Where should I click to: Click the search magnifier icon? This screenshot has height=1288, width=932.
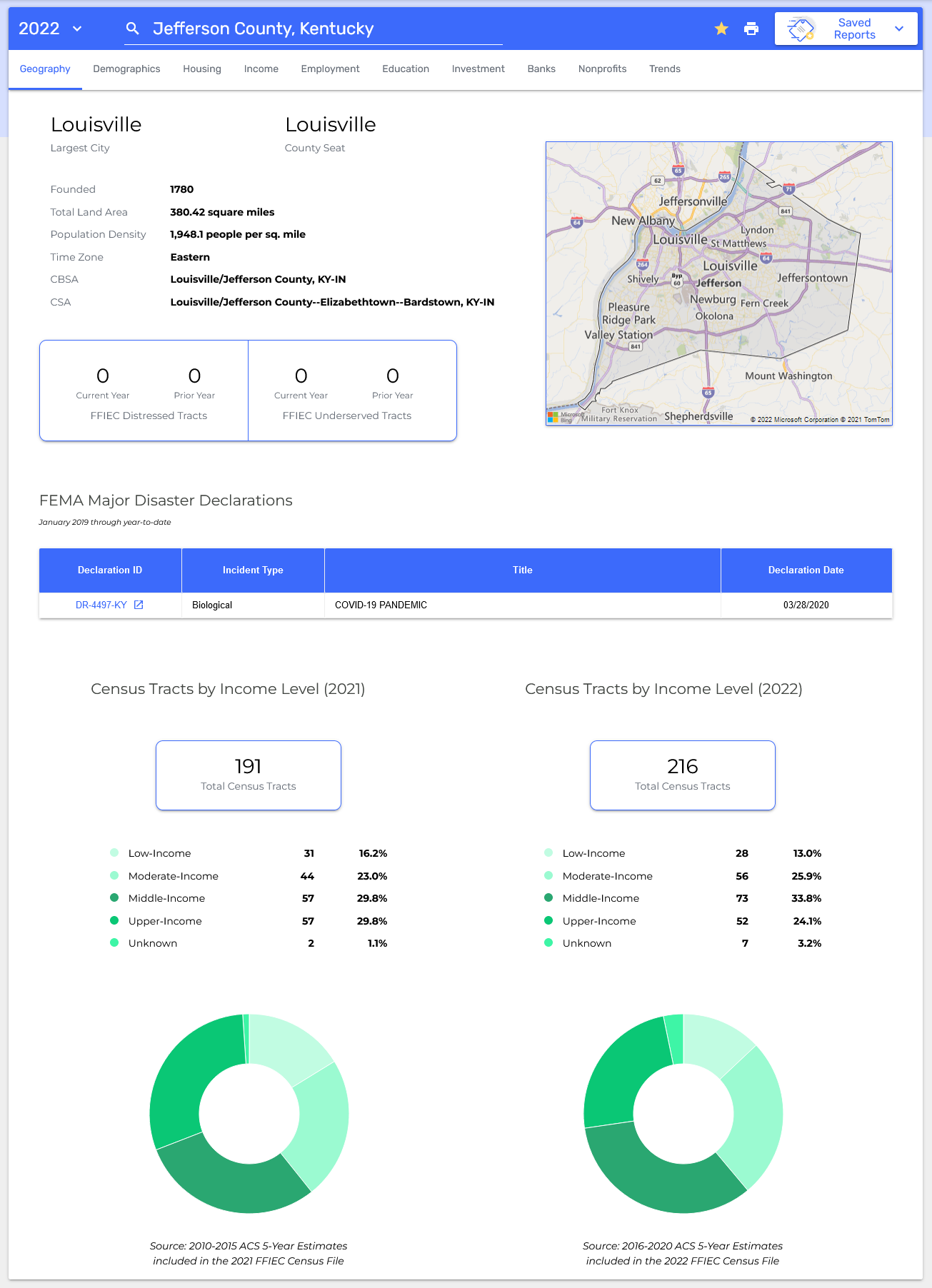pyautogui.click(x=132, y=29)
